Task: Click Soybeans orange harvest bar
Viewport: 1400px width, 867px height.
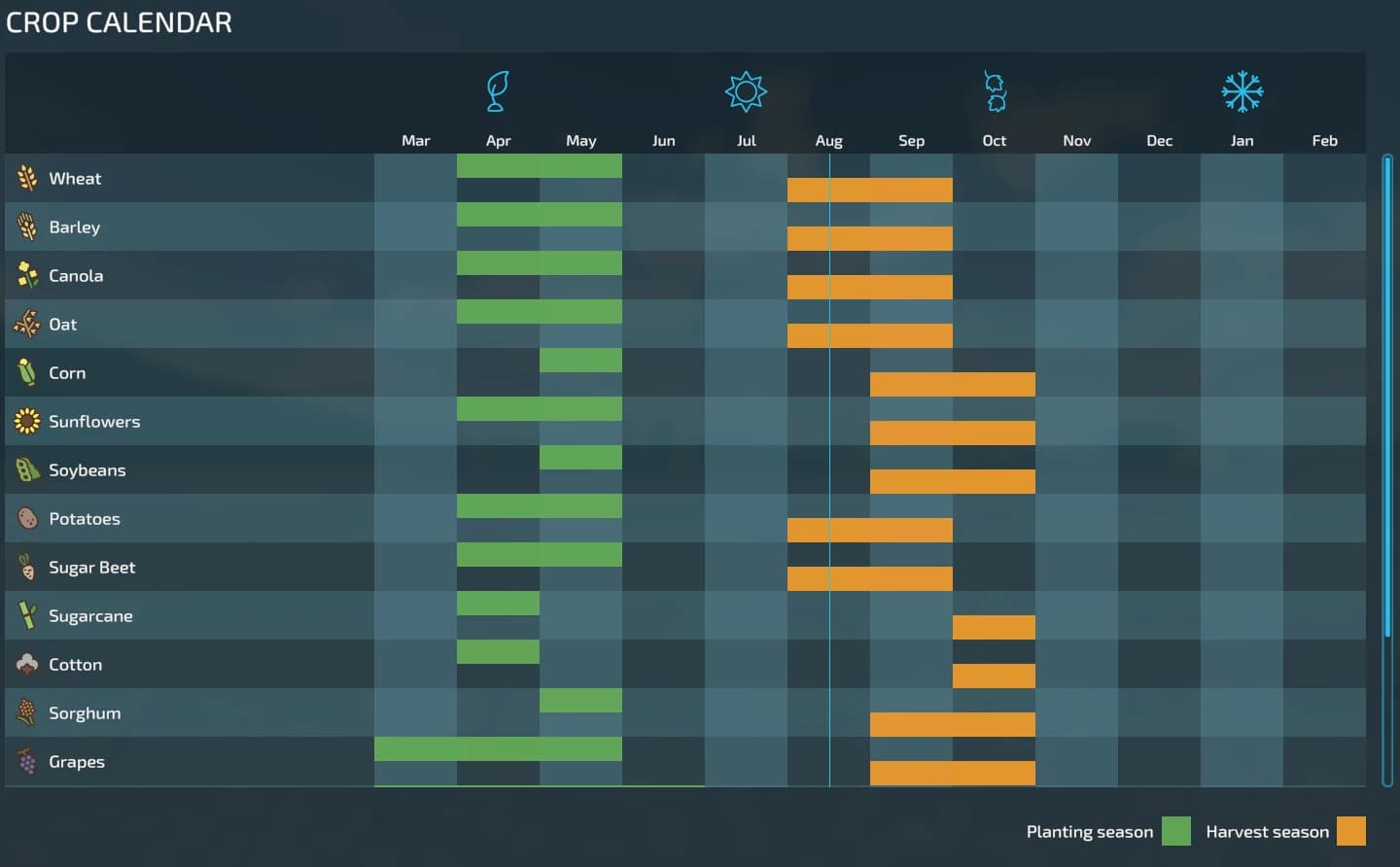Action: 953,481
